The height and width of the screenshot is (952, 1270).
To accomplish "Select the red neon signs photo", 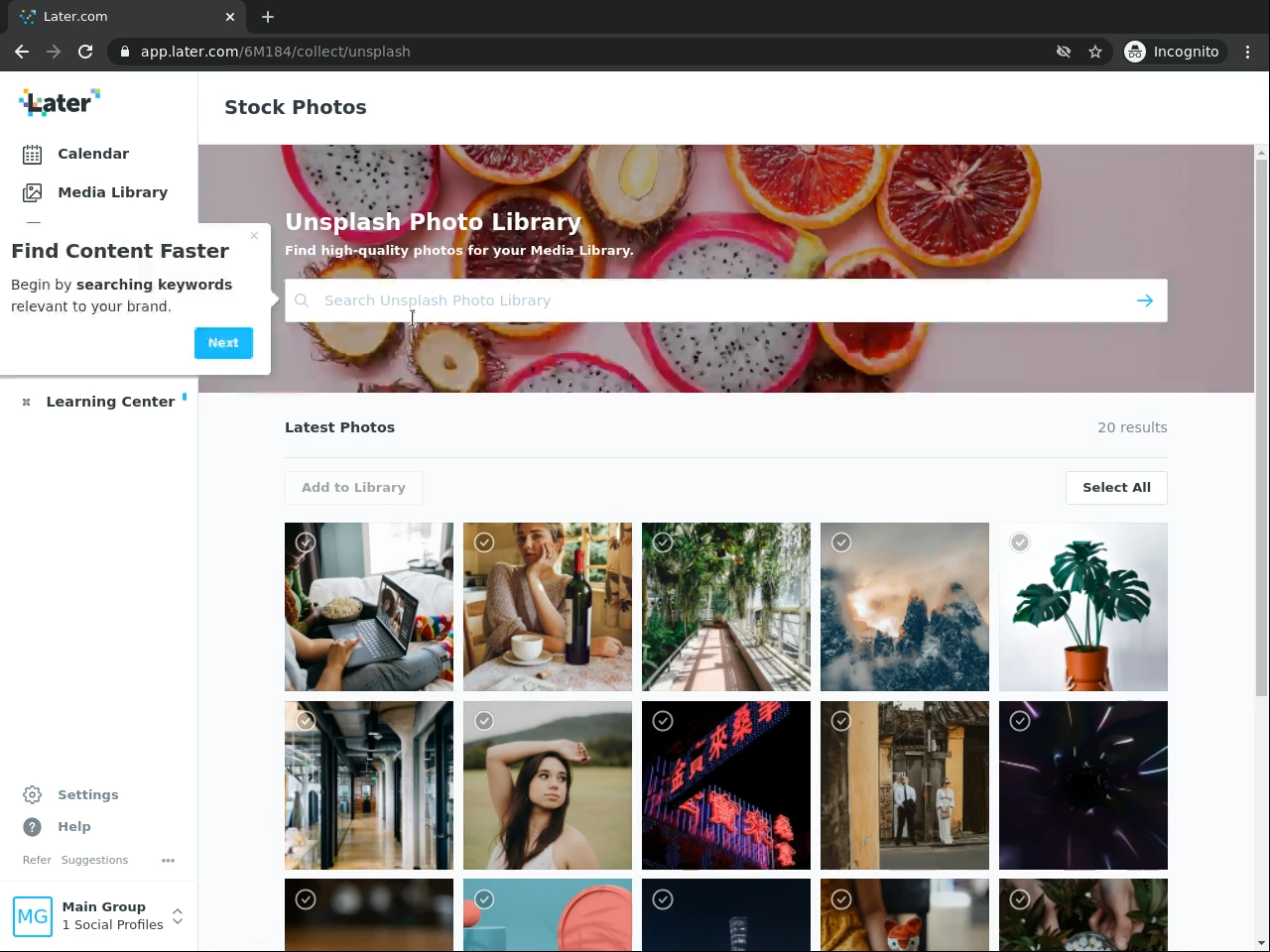I will (x=663, y=721).
